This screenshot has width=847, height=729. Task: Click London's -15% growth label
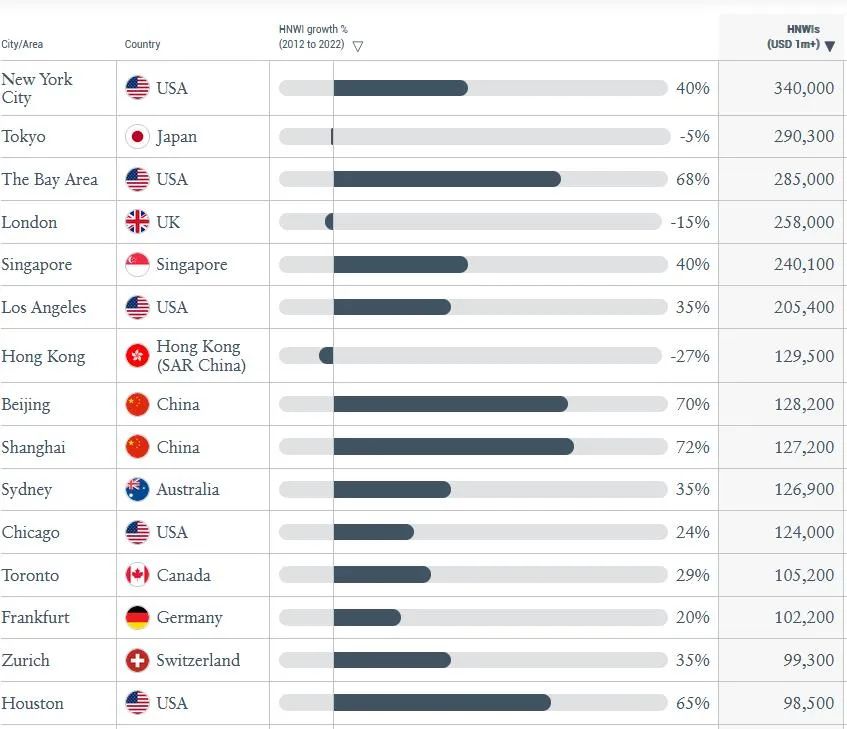pos(690,222)
